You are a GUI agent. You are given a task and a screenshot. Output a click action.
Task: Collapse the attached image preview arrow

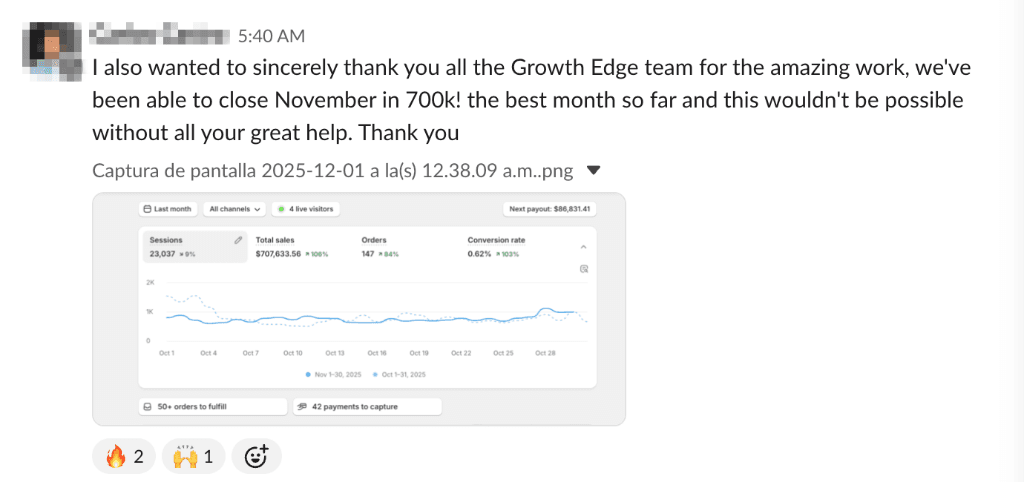(x=593, y=171)
